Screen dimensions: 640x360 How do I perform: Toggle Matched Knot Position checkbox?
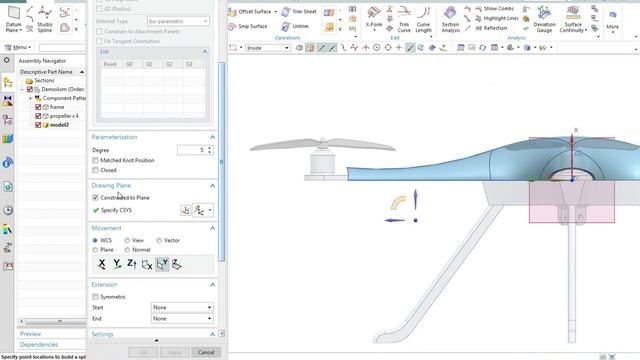tap(95, 160)
